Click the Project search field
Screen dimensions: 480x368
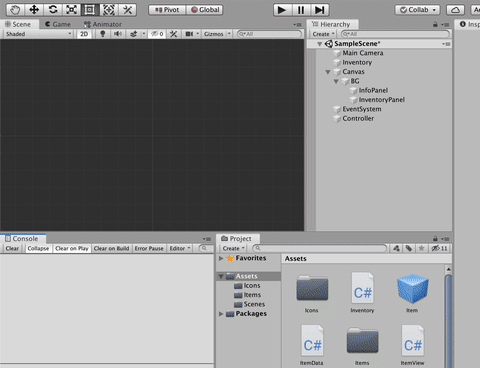pyautogui.click(x=320, y=248)
